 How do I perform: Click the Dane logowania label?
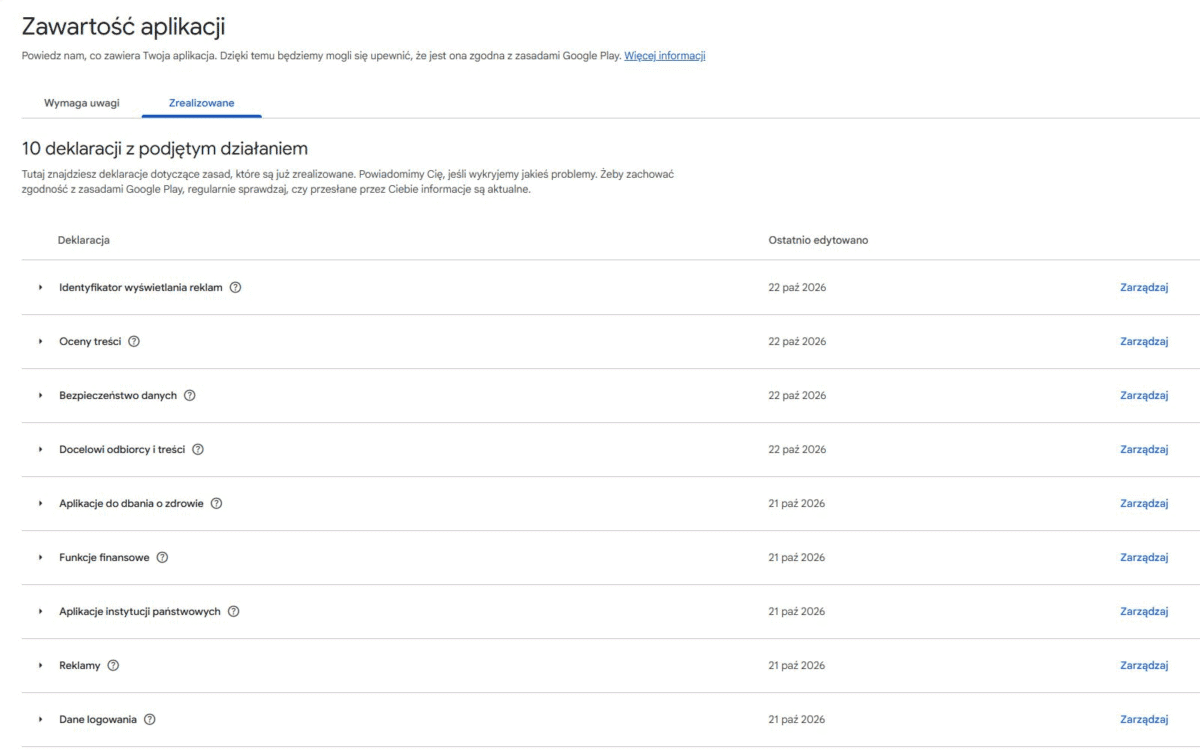tap(98, 719)
